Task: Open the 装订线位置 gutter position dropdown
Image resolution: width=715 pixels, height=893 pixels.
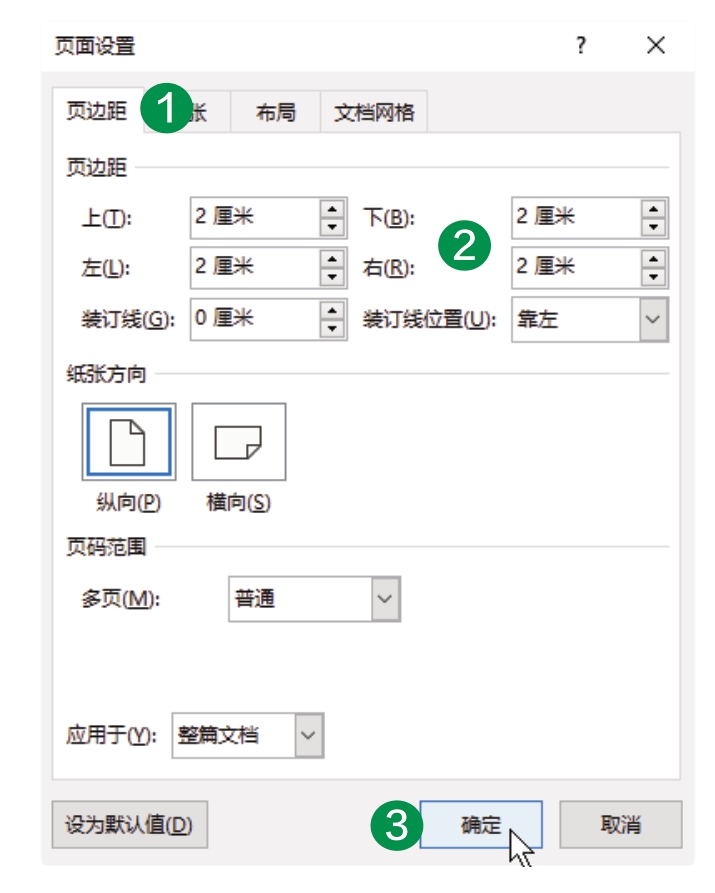Action: 653,319
